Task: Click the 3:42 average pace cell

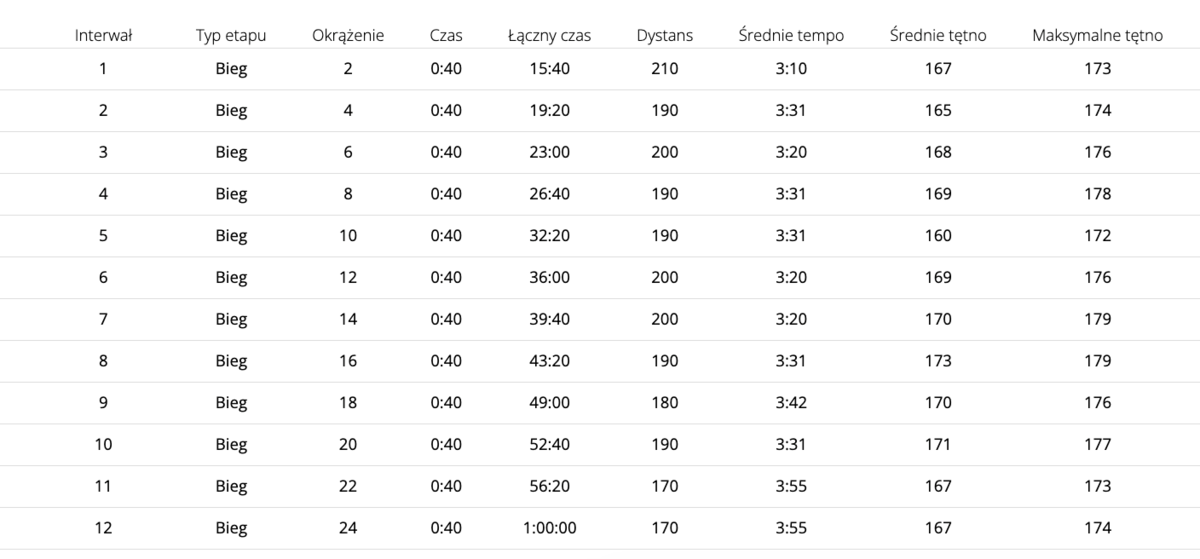Action: 791,402
